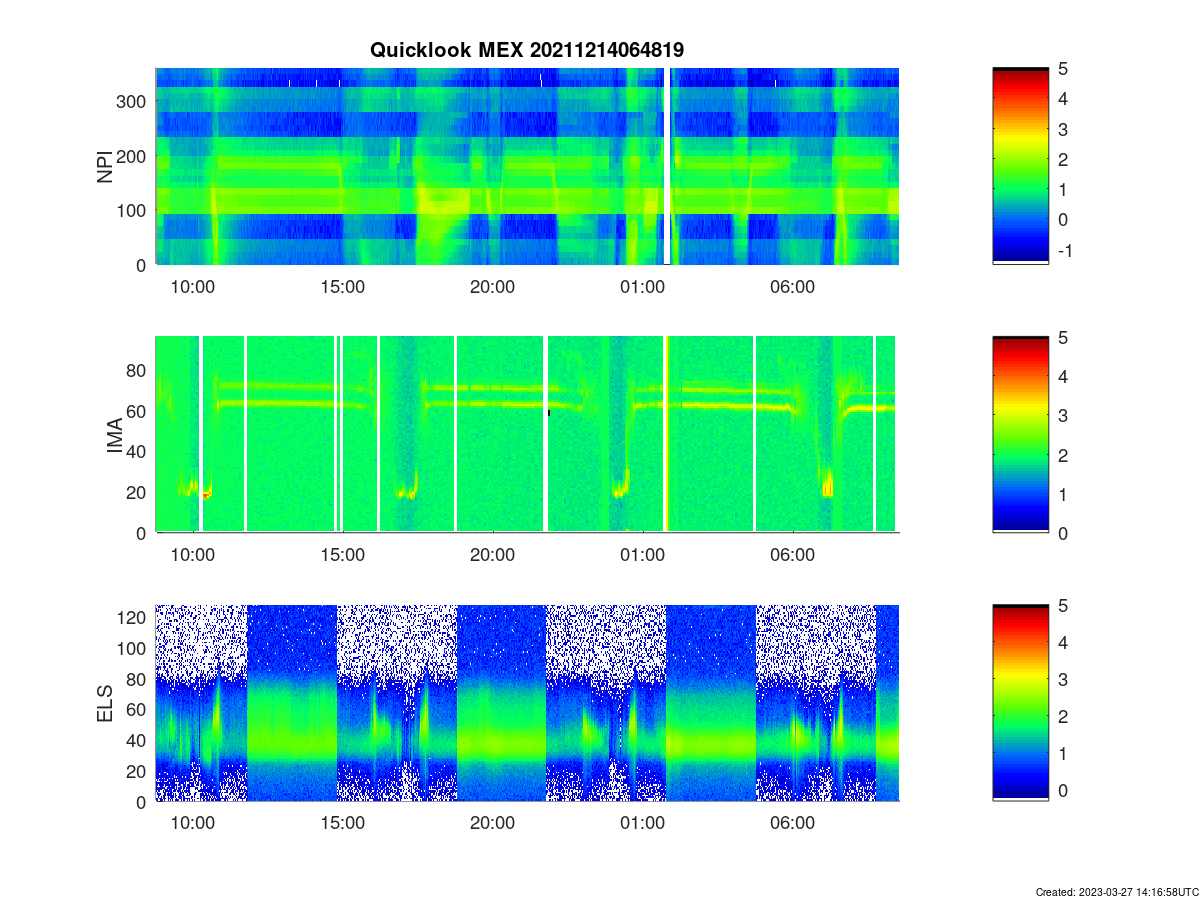Select the IMA y-axis label
This screenshot has width=1200, height=900.
114,435
